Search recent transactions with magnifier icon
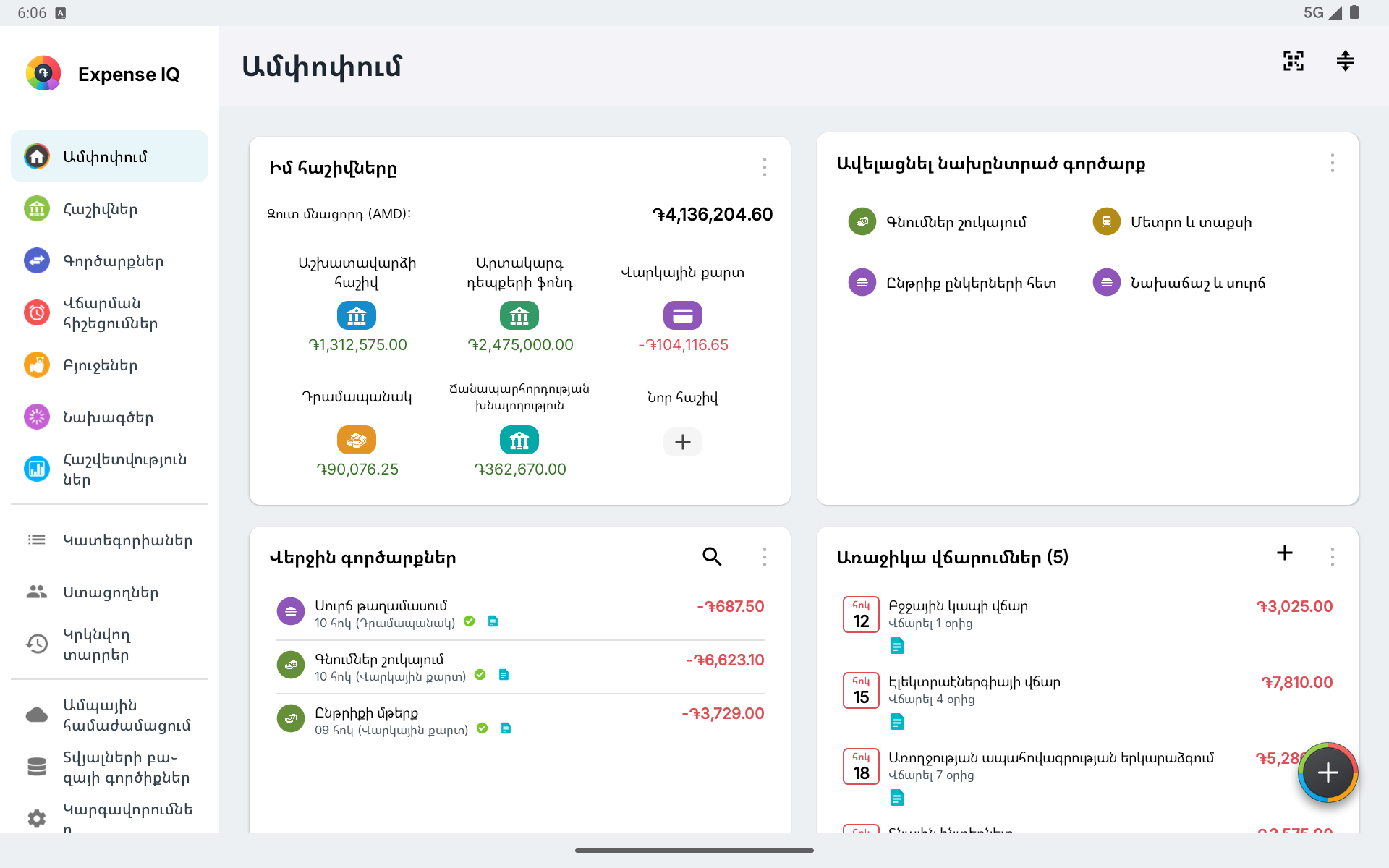 point(712,556)
